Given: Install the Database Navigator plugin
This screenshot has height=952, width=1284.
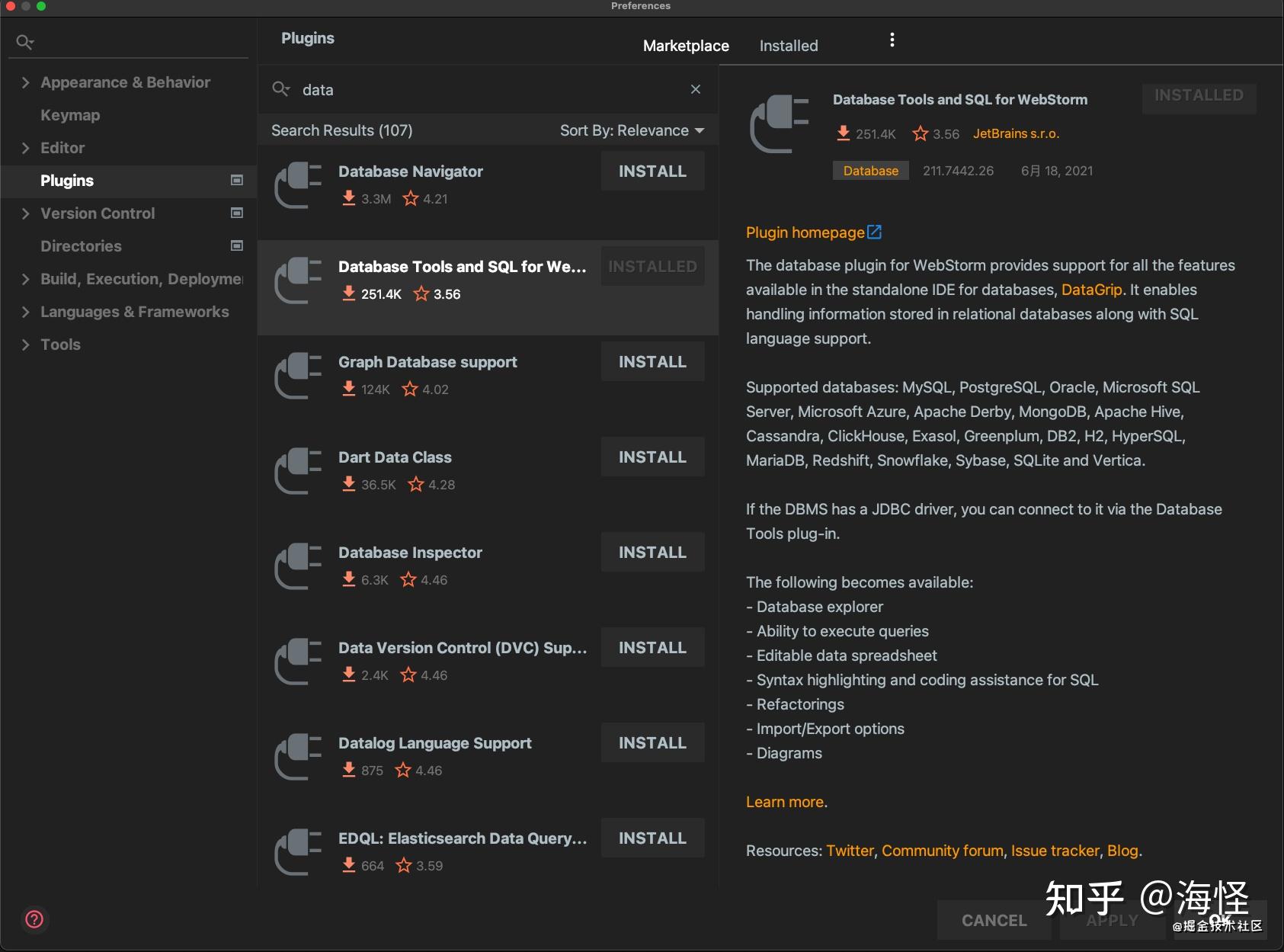Looking at the screenshot, I should 652,171.
